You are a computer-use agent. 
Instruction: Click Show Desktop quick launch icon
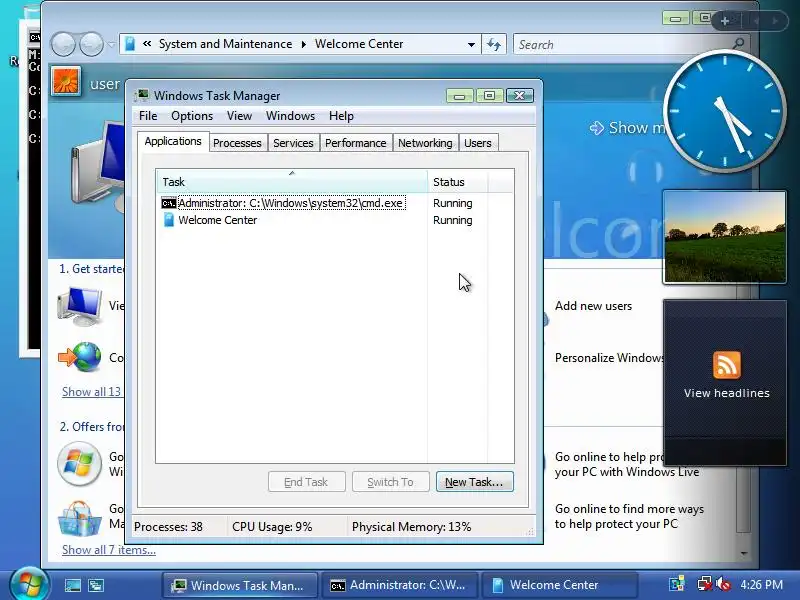(72, 585)
